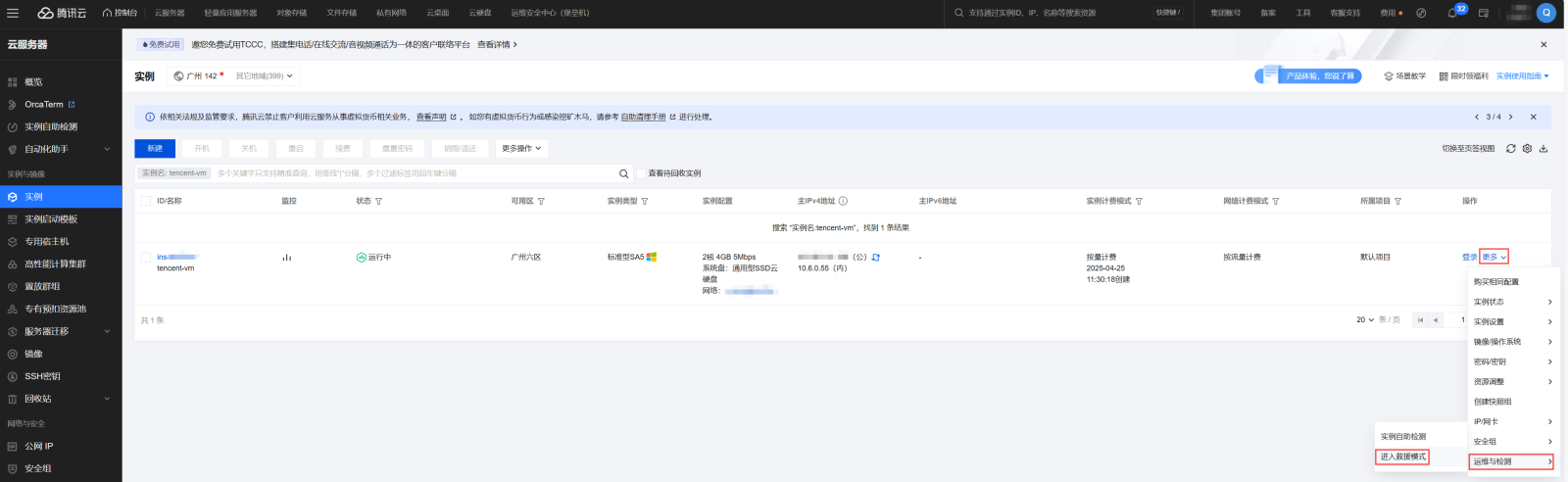Viewport: 1568px width, 482px height.
Task: Expand 服务器迁移 in the sidebar
Action: (x=107, y=331)
